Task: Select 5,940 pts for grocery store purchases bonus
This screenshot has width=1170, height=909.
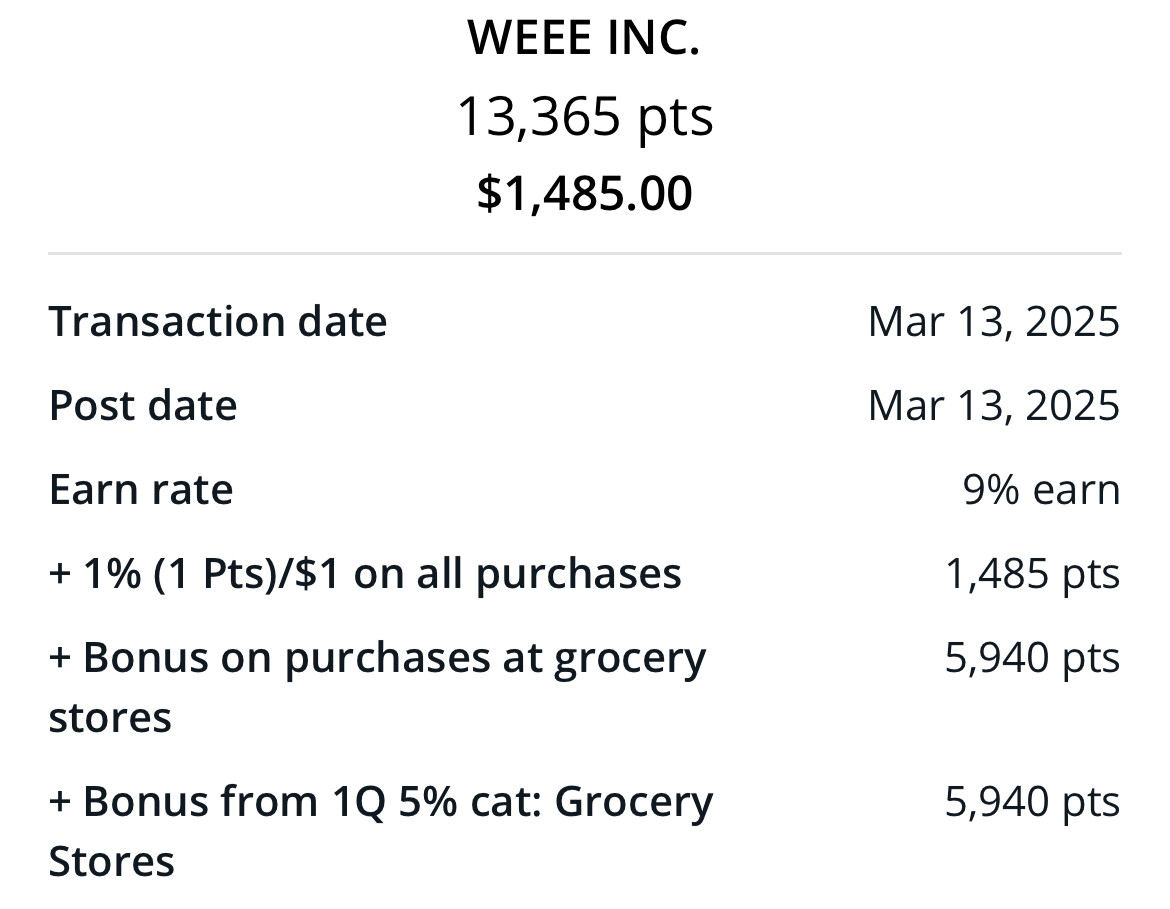Action: coord(1032,658)
